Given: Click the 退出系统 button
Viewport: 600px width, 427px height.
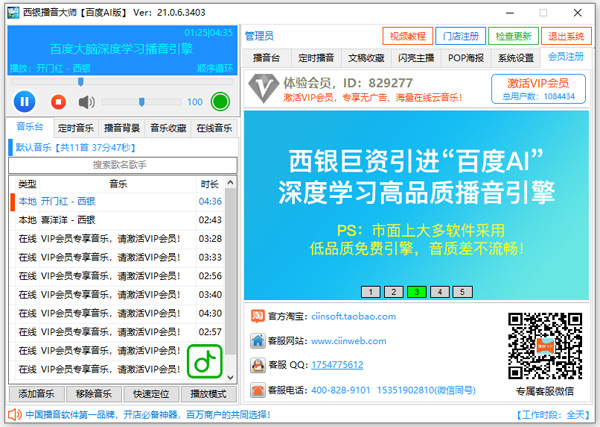Looking at the screenshot, I should coord(566,36).
